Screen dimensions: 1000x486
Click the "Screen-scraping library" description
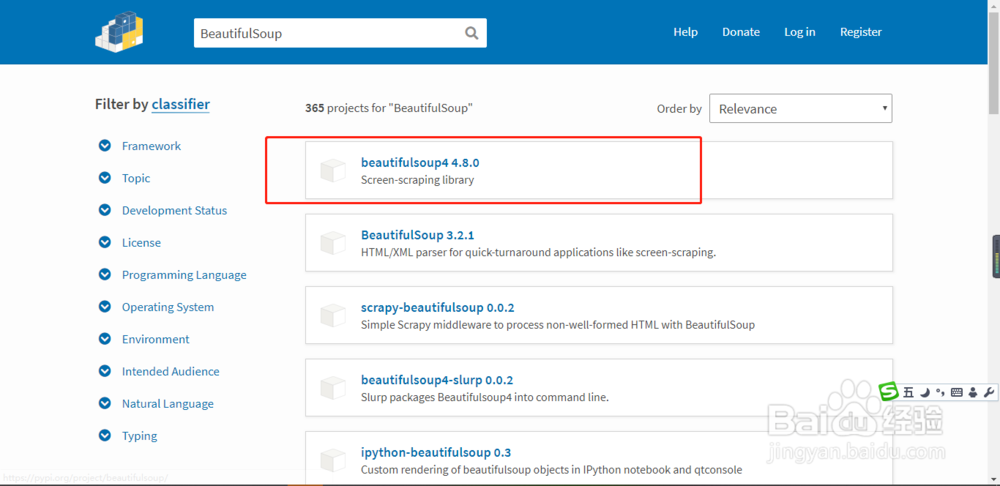click(417, 180)
